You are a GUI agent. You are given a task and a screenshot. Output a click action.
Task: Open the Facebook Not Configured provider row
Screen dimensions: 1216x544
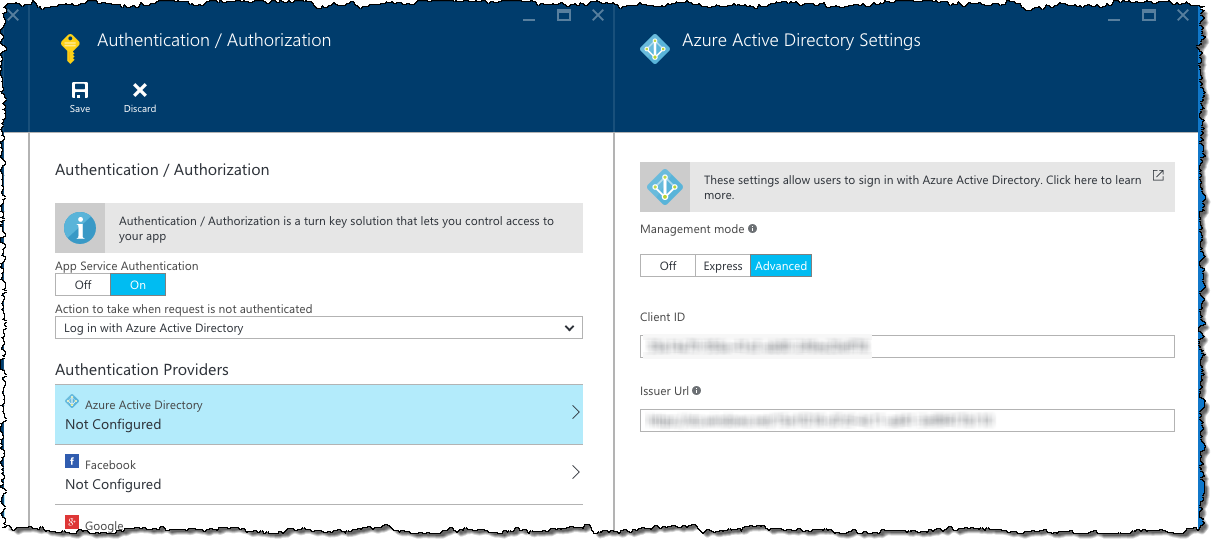(x=319, y=475)
